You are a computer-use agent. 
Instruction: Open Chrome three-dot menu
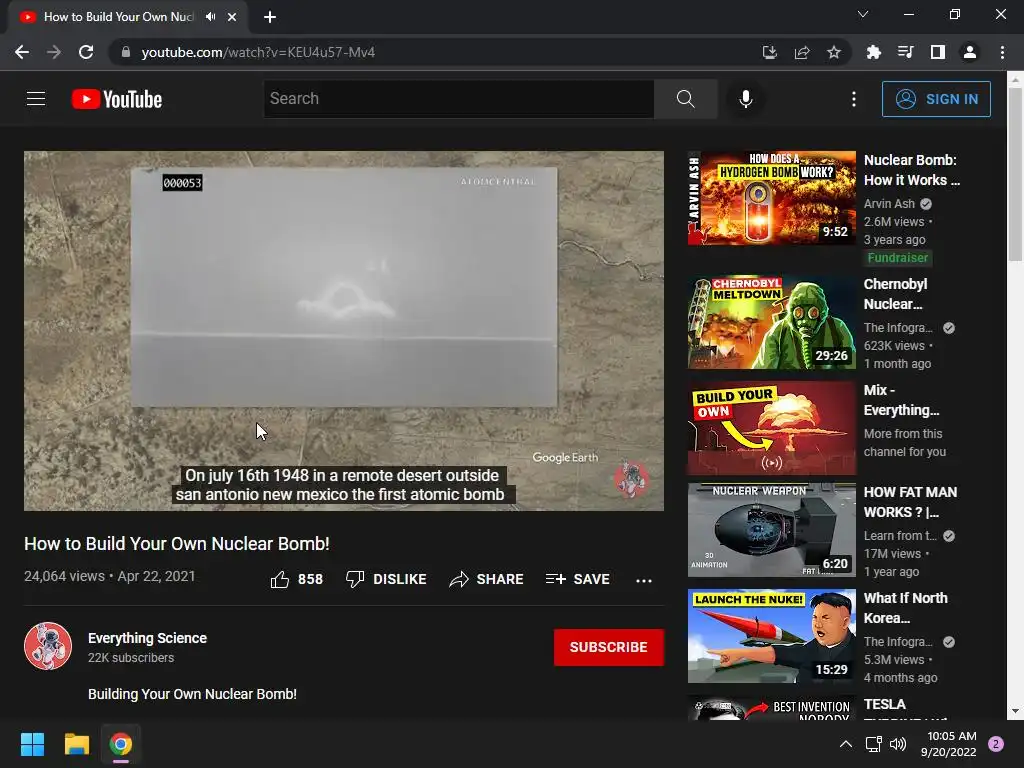(x=1002, y=52)
